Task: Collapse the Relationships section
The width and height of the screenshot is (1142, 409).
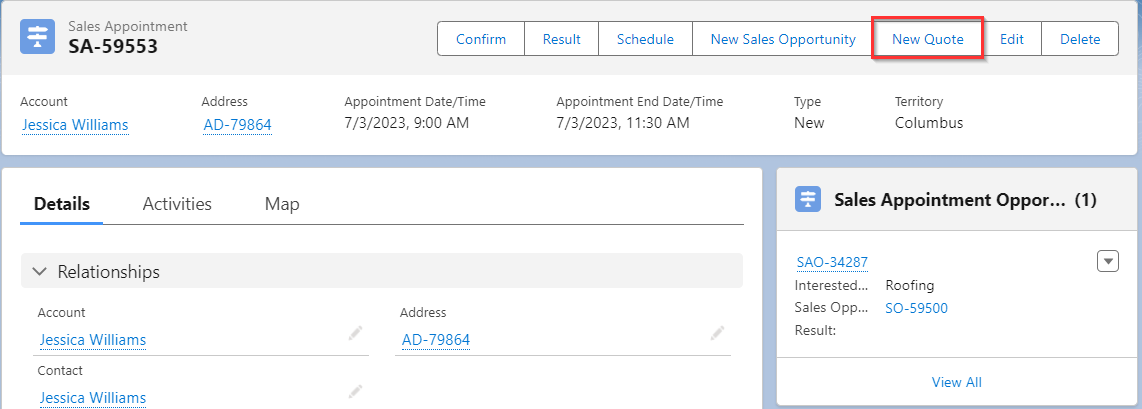Action: click(40, 271)
